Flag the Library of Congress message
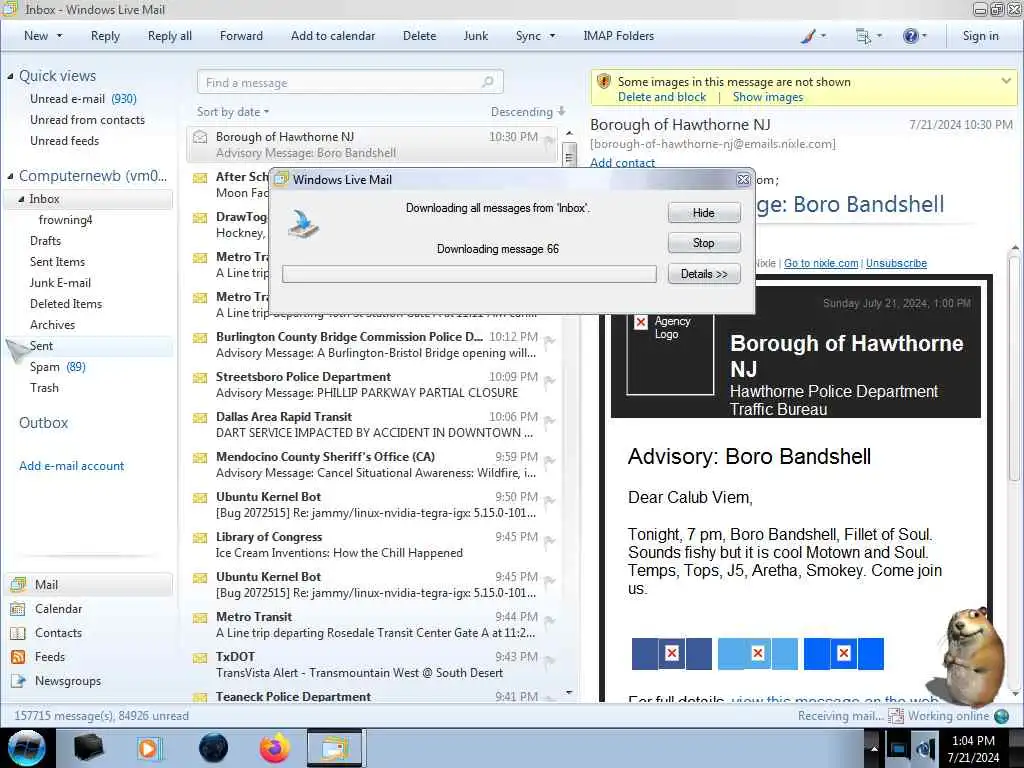Viewport: 1024px width, 768px height. click(549, 541)
